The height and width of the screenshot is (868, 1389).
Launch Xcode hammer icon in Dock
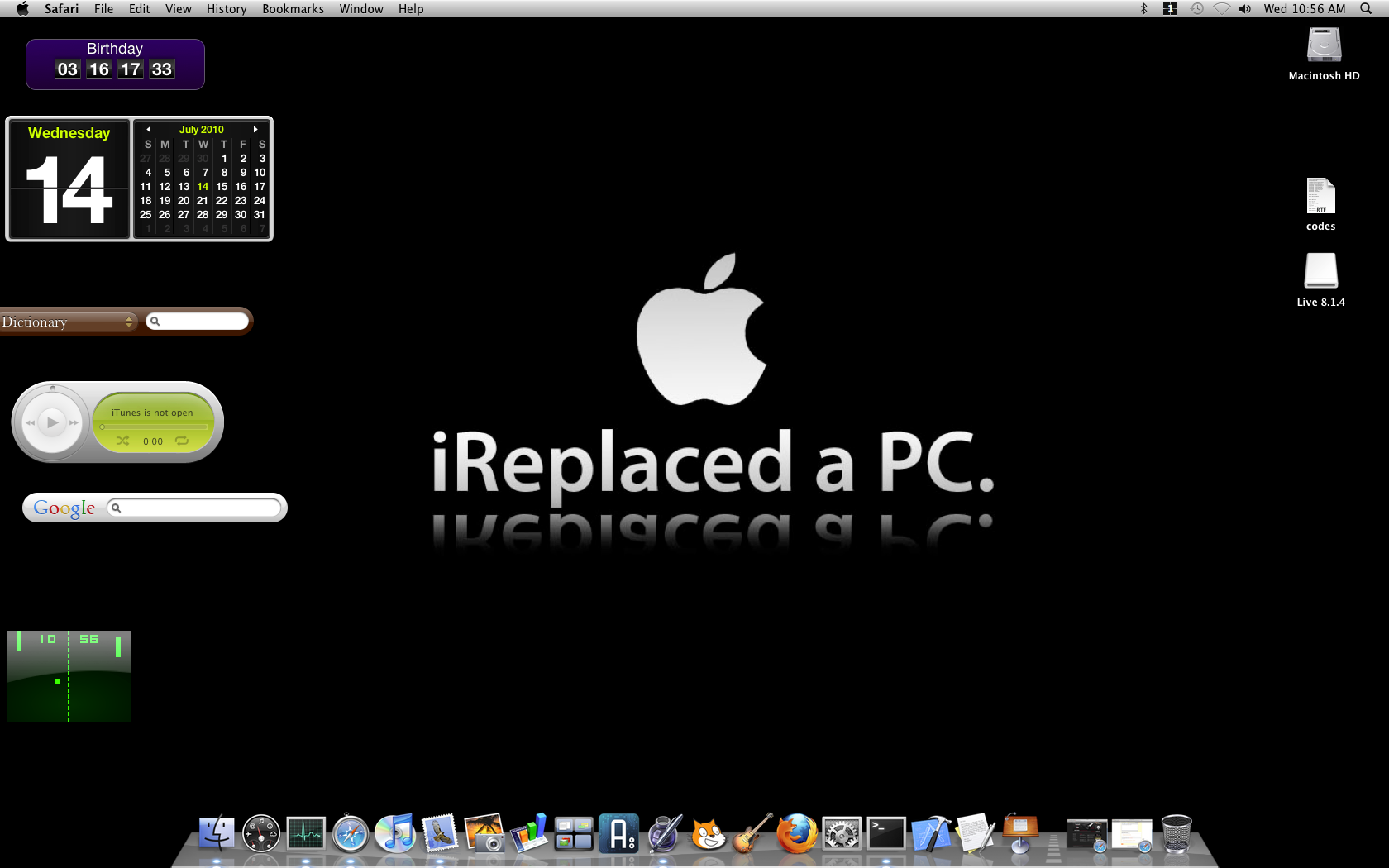tap(931, 833)
